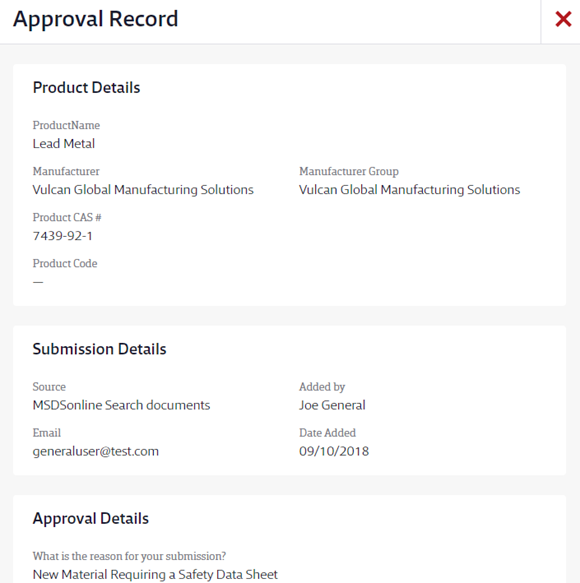This screenshot has width=580, height=583.
Task: Click the empty Product Code dash
Action: click(x=38, y=282)
